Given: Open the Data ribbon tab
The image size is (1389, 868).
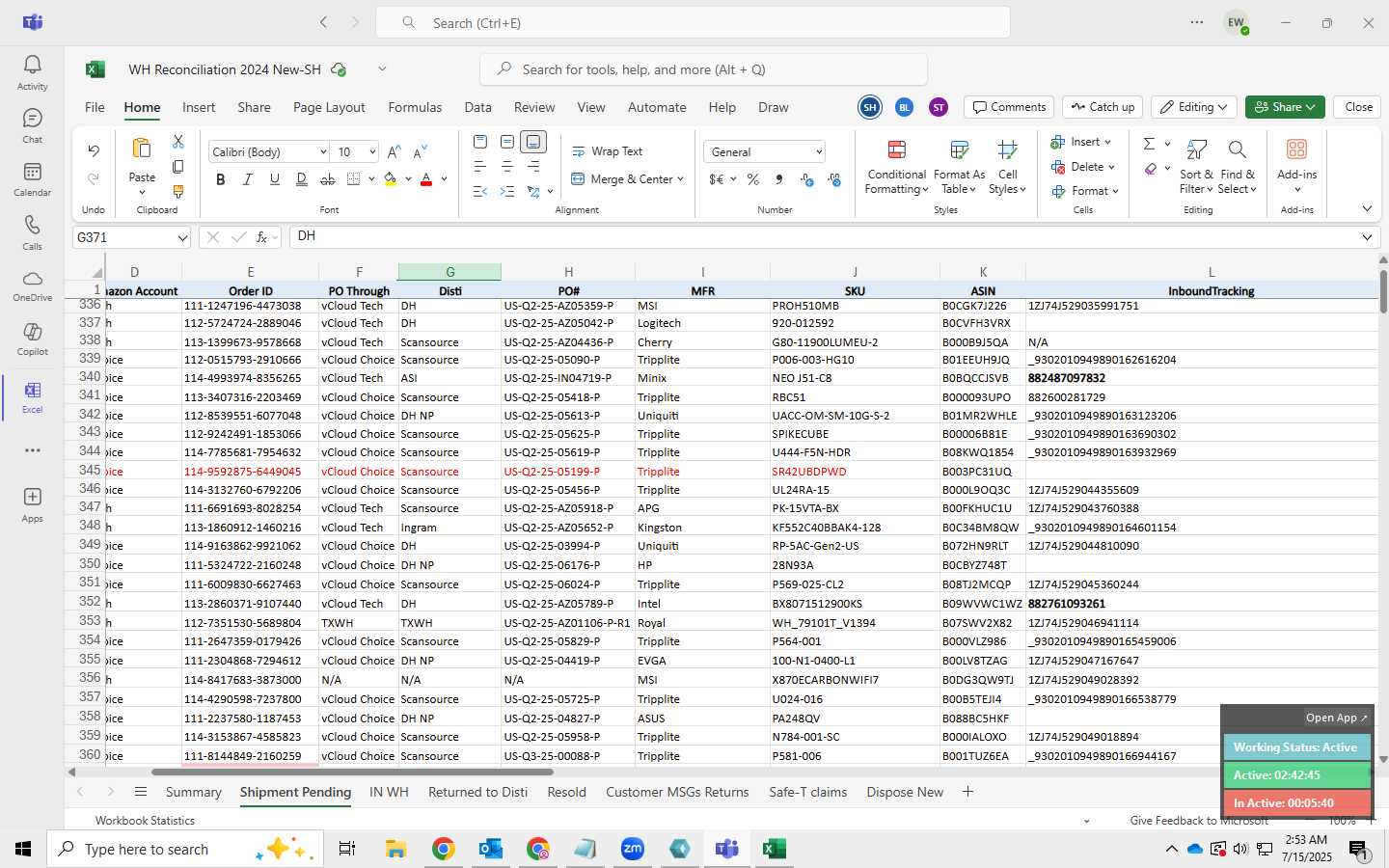Looking at the screenshot, I should click(x=477, y=107).
